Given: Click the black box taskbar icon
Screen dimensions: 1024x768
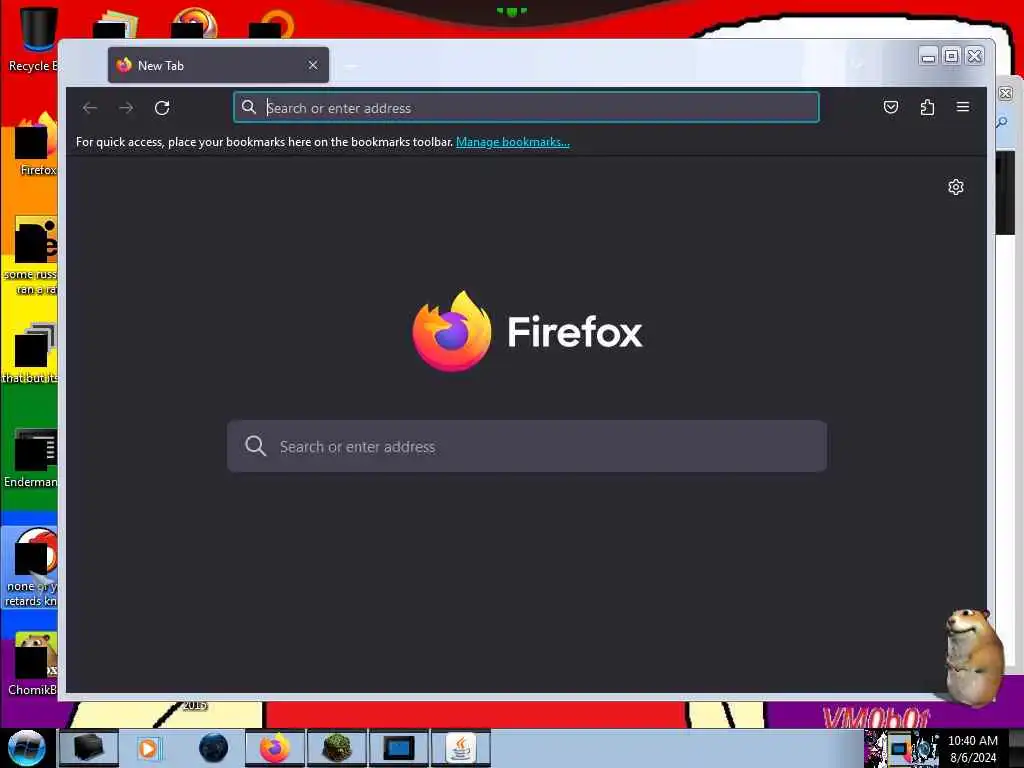Looking at the screenshot, I should point(89,748).
